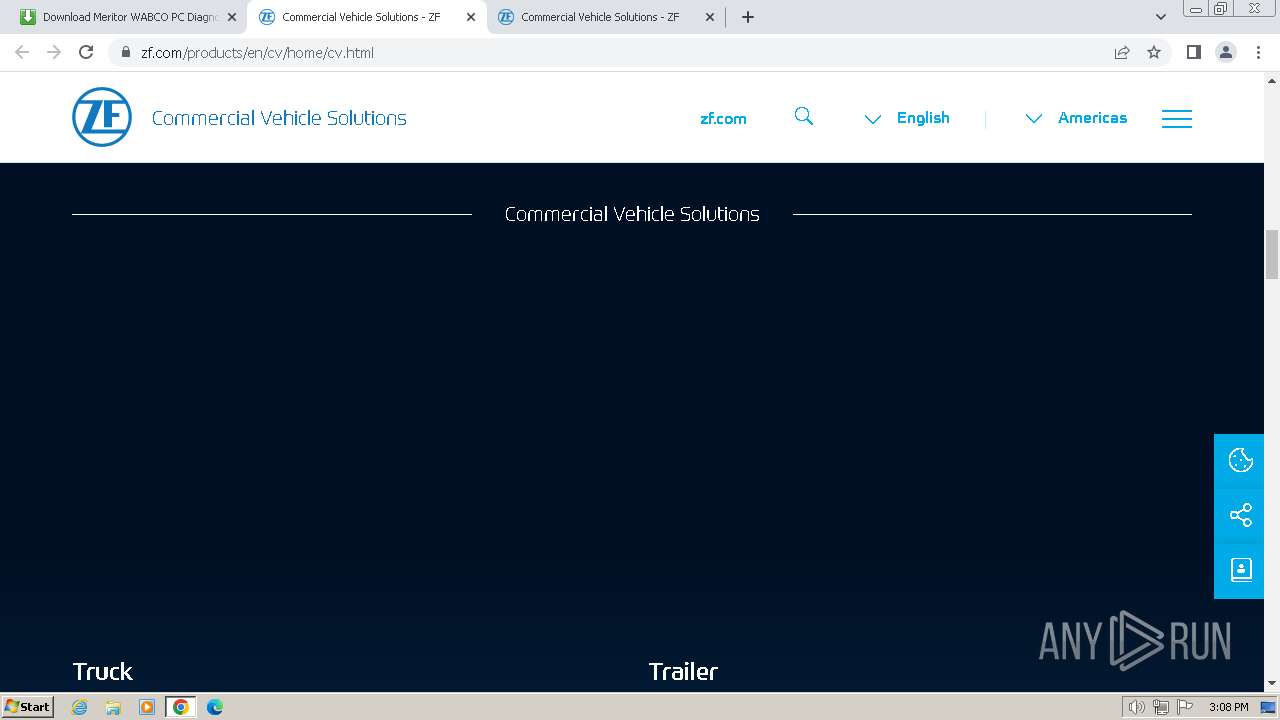Expand the Americas region dropdown
Image resolution: width=1280 pixels, height=720 pixels.
pos(1076,118)
